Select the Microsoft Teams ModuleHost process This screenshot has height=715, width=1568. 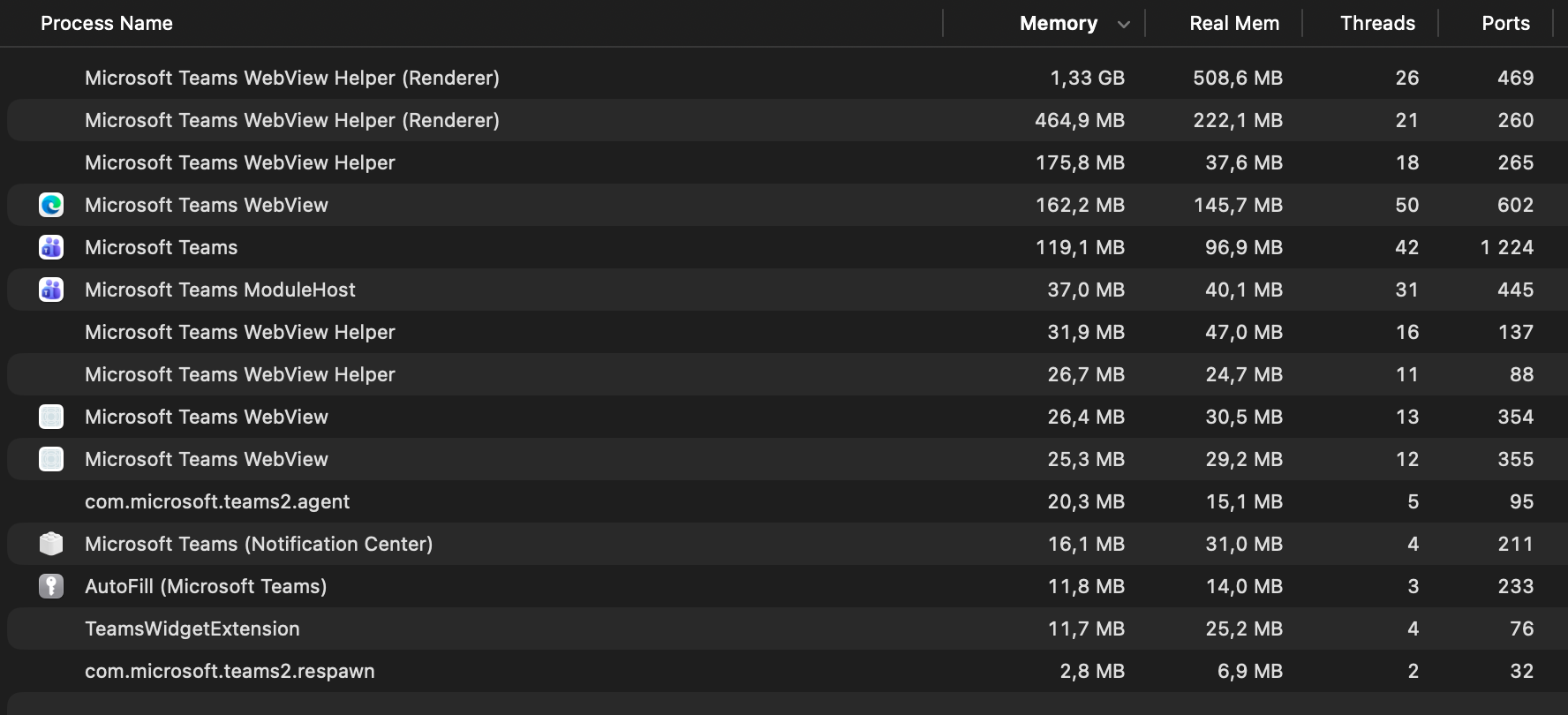point(784,290)
